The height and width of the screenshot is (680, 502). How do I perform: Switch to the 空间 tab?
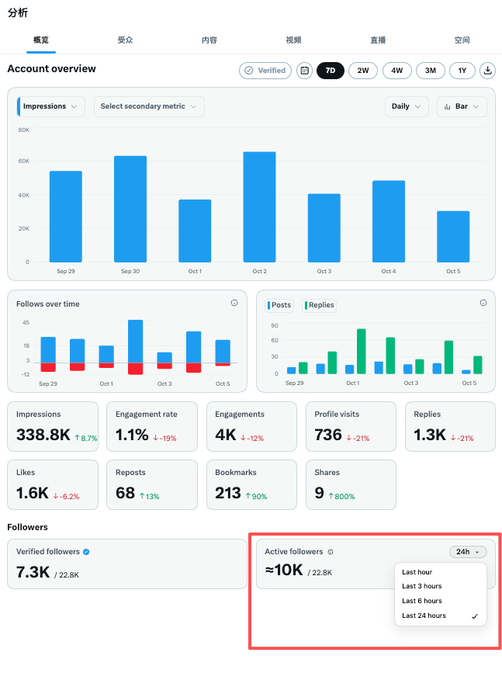click(462, 40)
